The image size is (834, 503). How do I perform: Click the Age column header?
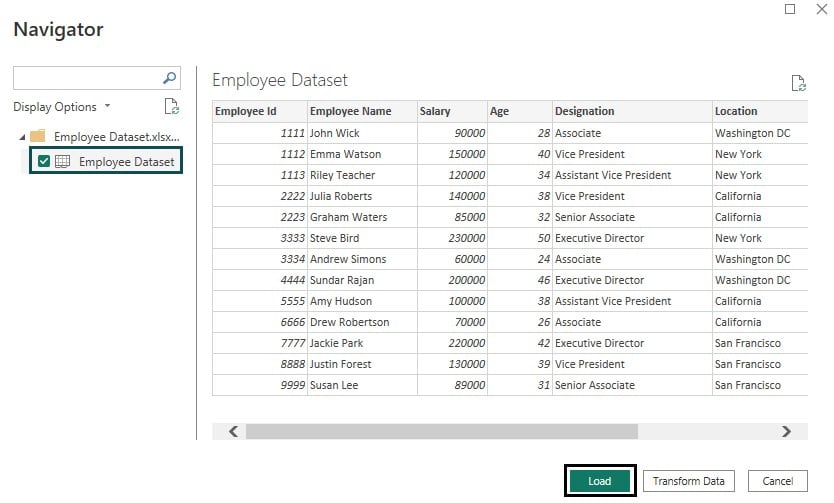(519, 111)
